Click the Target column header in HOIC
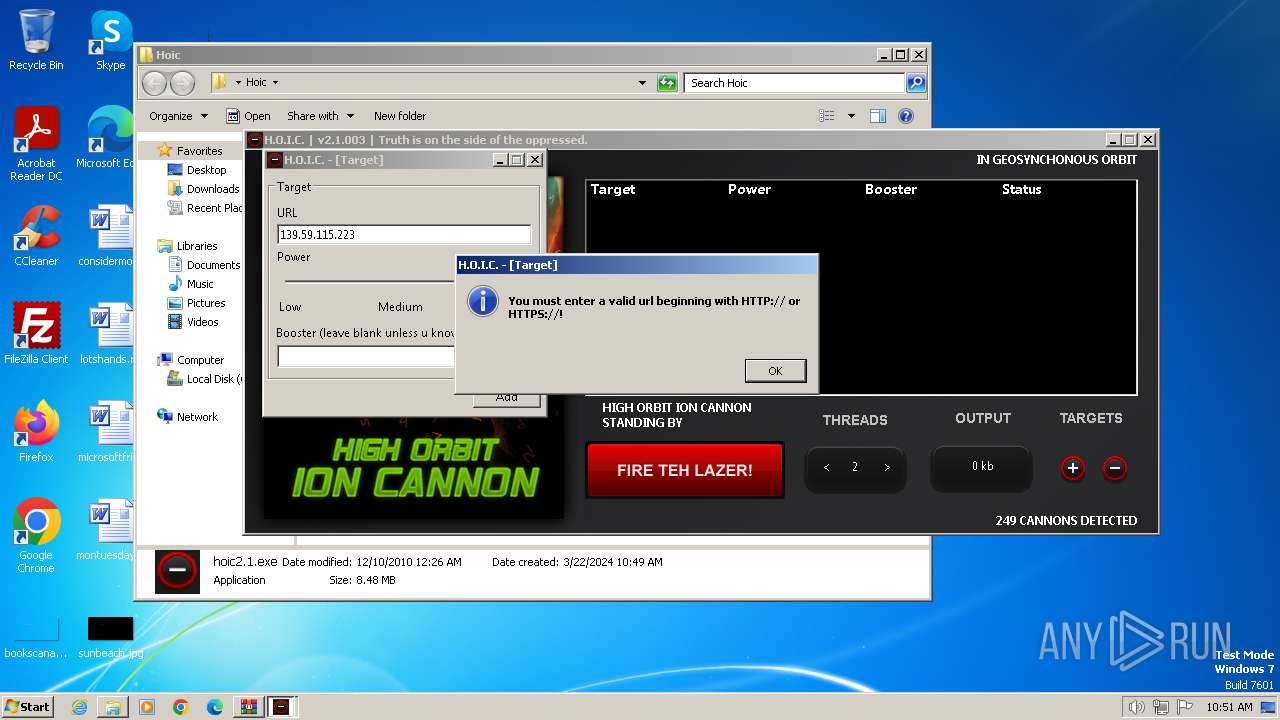Viewport: 1280px width, 720px height. pyautogui.click(x=613, y=189)
